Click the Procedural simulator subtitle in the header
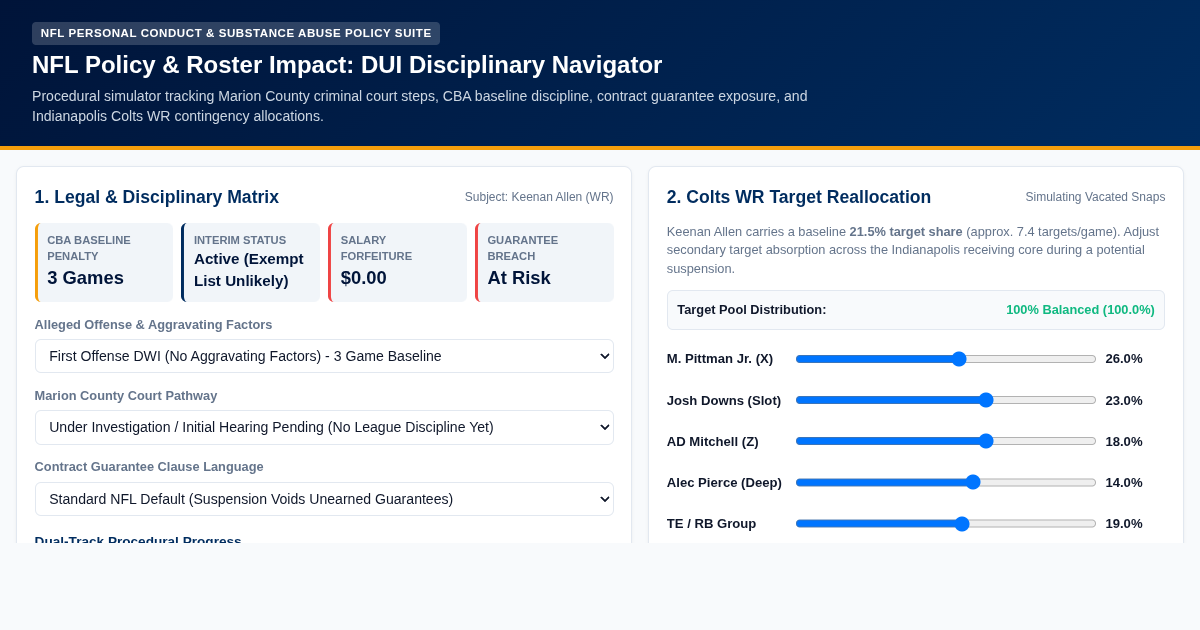Screen dimensions: 1200x630 [420, 106]
